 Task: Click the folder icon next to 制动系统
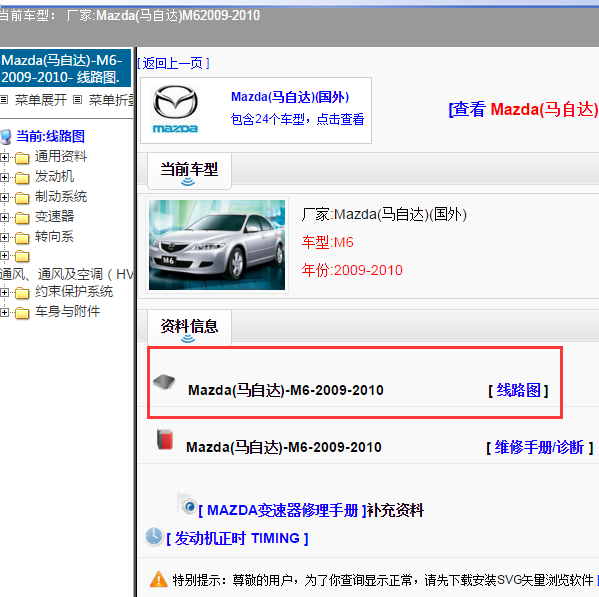(22, 197)
